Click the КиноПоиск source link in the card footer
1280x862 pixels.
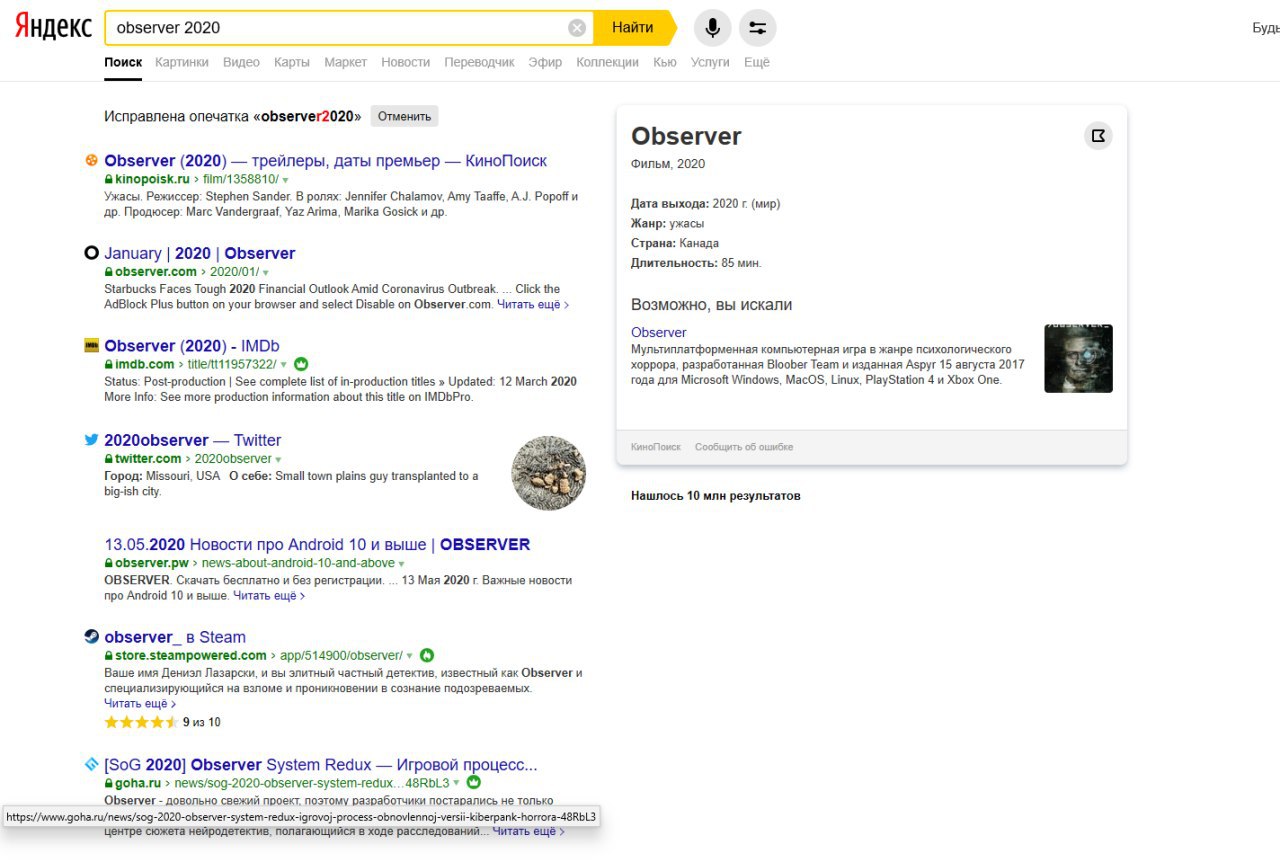click(656, 447)
